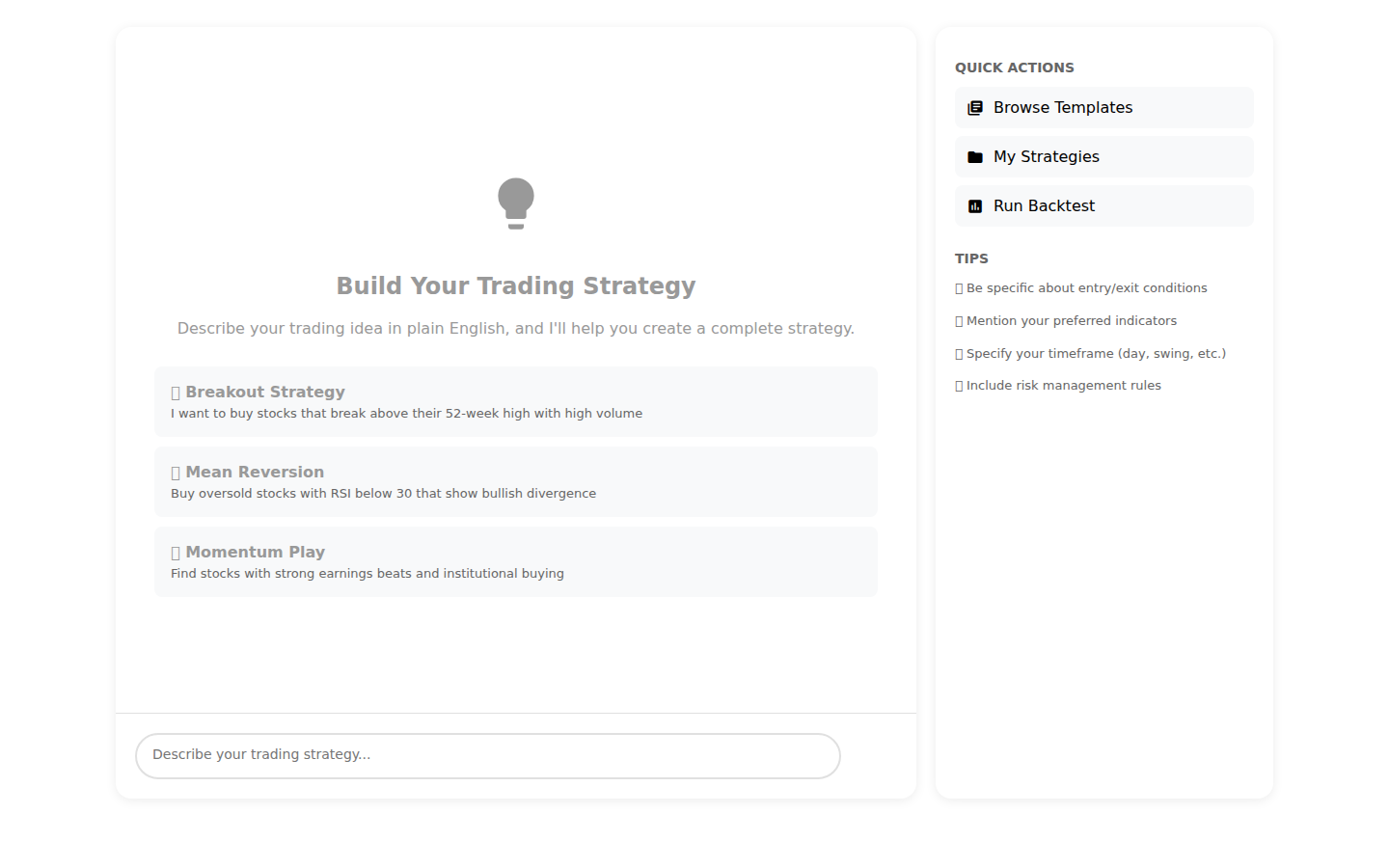
Task: Open My Strategies list
Action: (x=1103, y=156)
